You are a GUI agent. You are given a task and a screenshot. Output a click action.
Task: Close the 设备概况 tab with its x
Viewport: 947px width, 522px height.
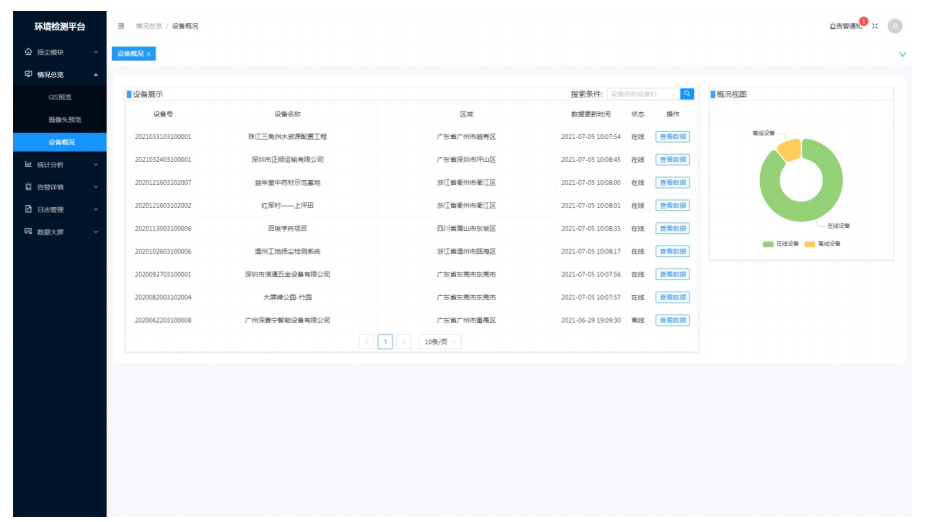pos(149,54)
